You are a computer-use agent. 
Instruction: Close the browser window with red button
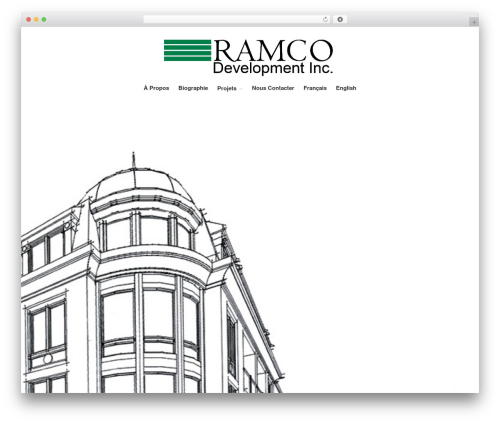tap(29, 20)
